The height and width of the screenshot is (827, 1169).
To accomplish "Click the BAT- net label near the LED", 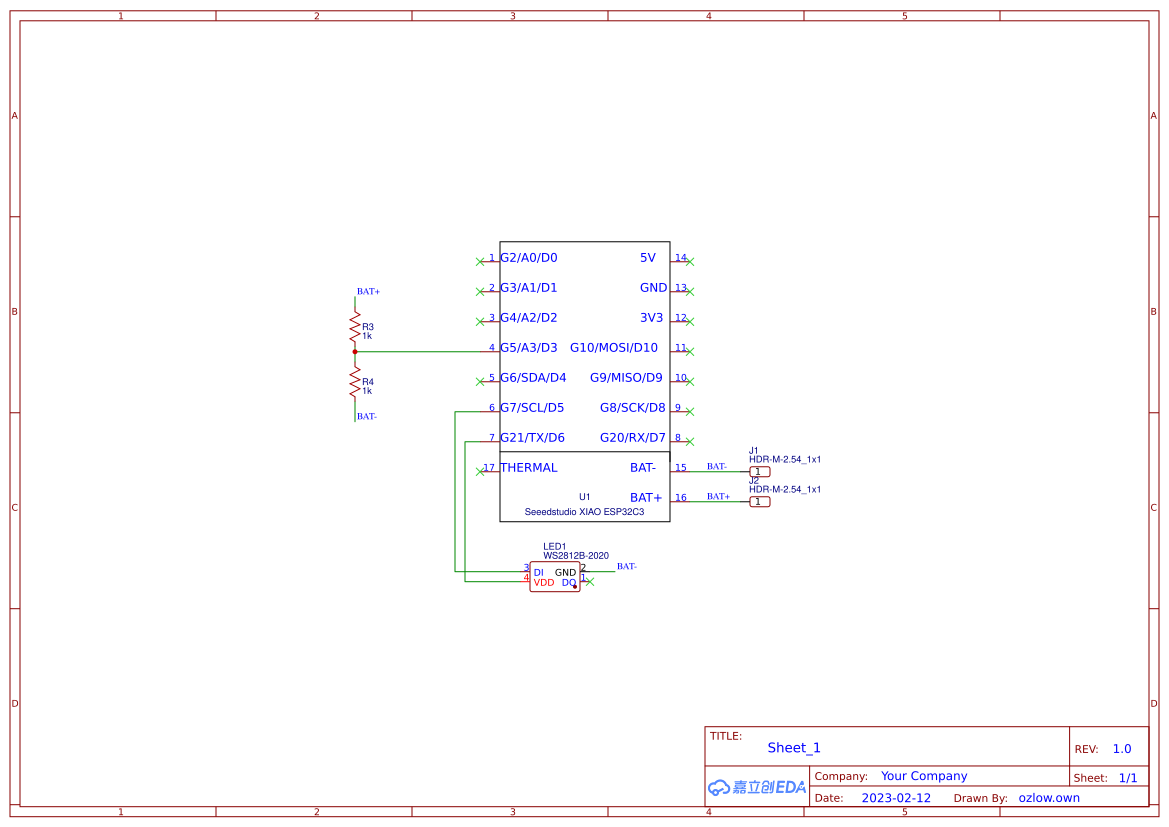I will pyautogui.click(x=626, y=566).
